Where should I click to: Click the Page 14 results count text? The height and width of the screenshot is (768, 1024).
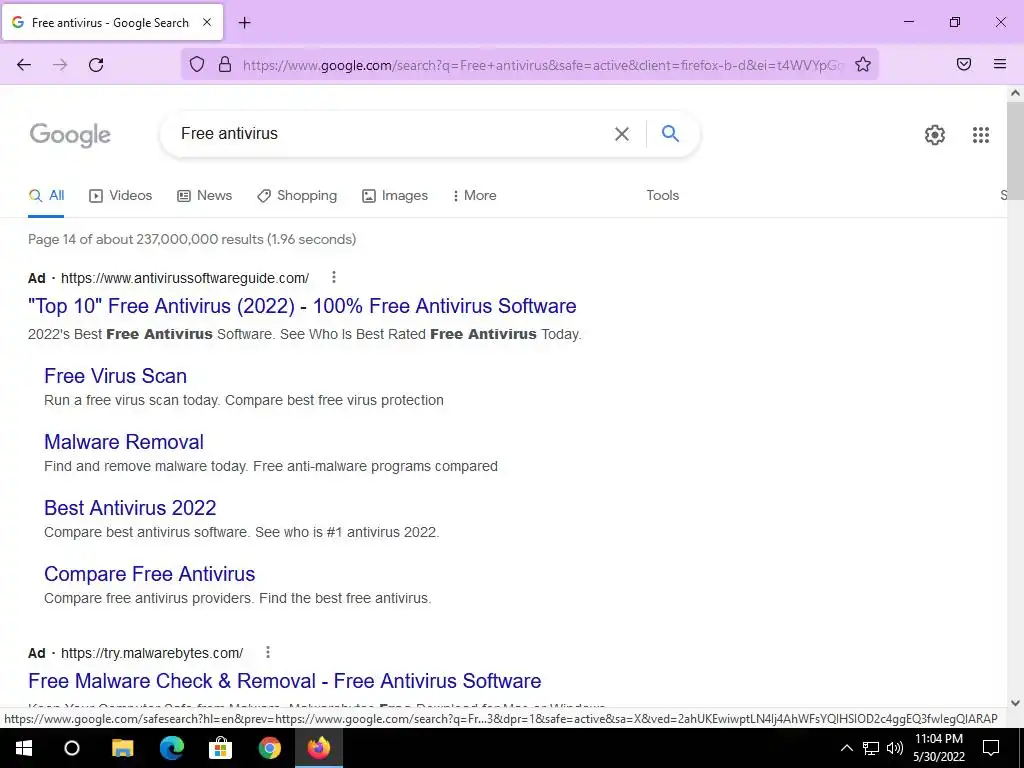click(x=192, y=239)
